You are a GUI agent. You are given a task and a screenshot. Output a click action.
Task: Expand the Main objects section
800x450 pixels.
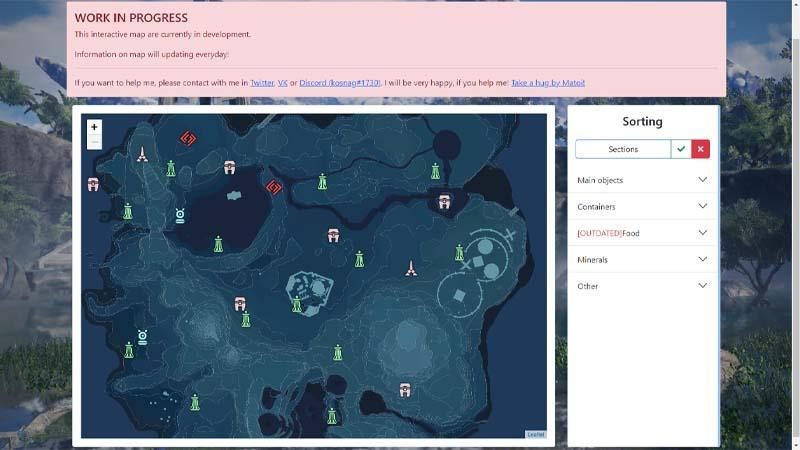point(642,180)
